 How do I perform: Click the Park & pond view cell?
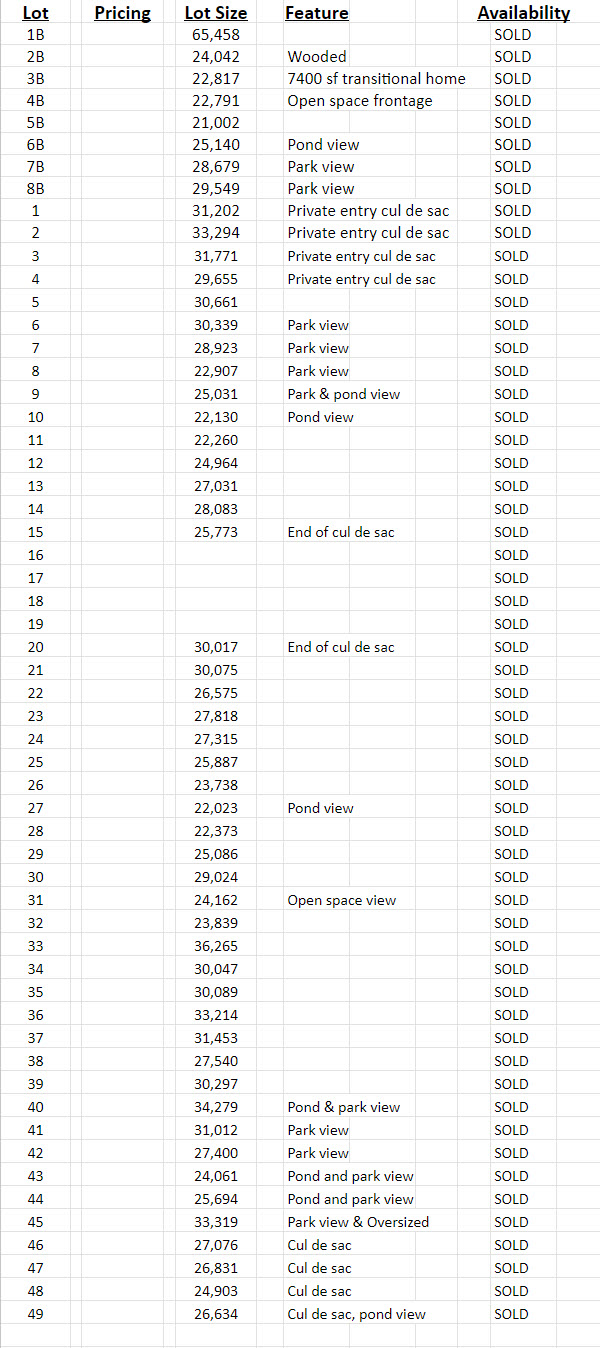coord(344,394)
